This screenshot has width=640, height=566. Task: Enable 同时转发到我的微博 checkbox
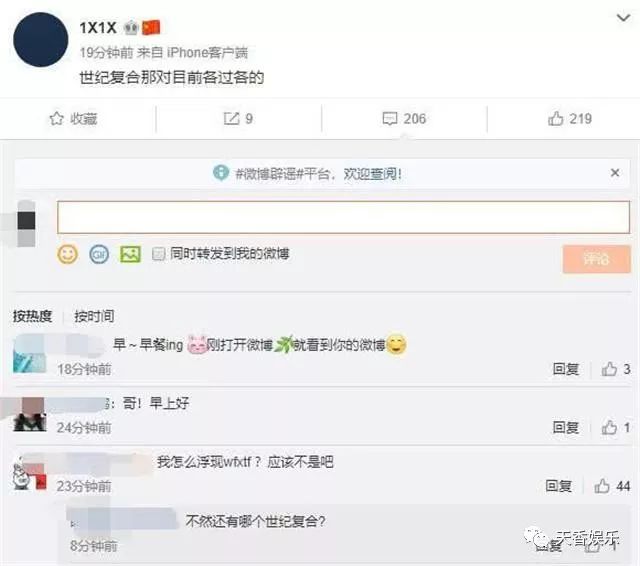158,254
